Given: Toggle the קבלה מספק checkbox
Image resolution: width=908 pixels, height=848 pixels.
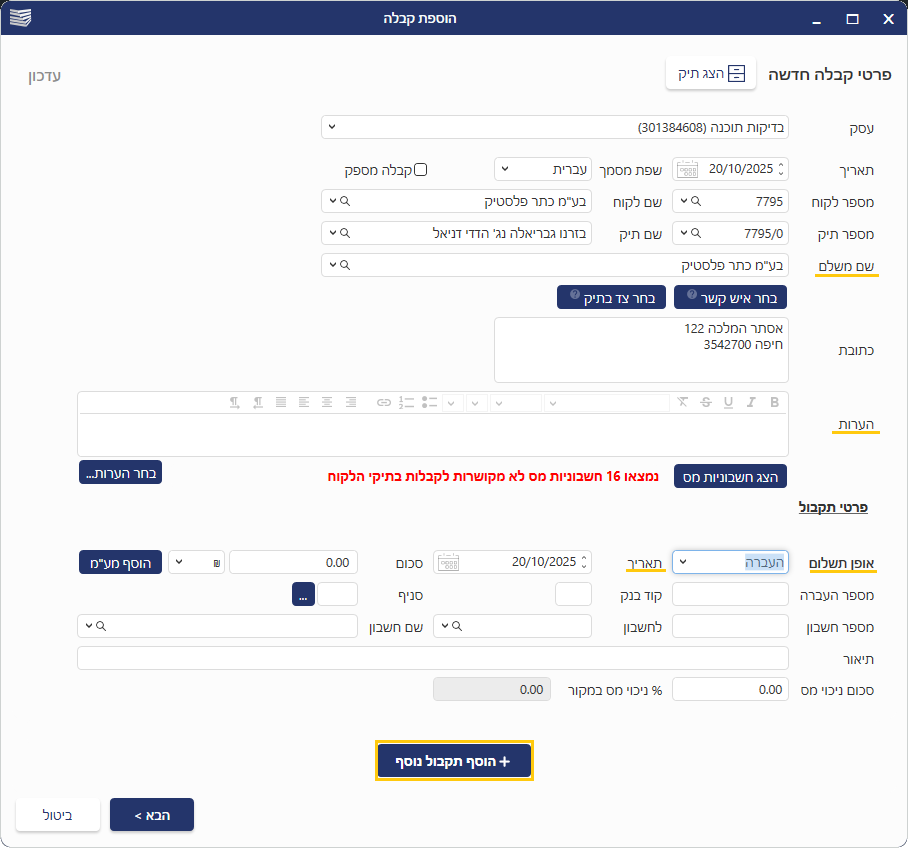Looking at the screenshot, I should [421, 169].
